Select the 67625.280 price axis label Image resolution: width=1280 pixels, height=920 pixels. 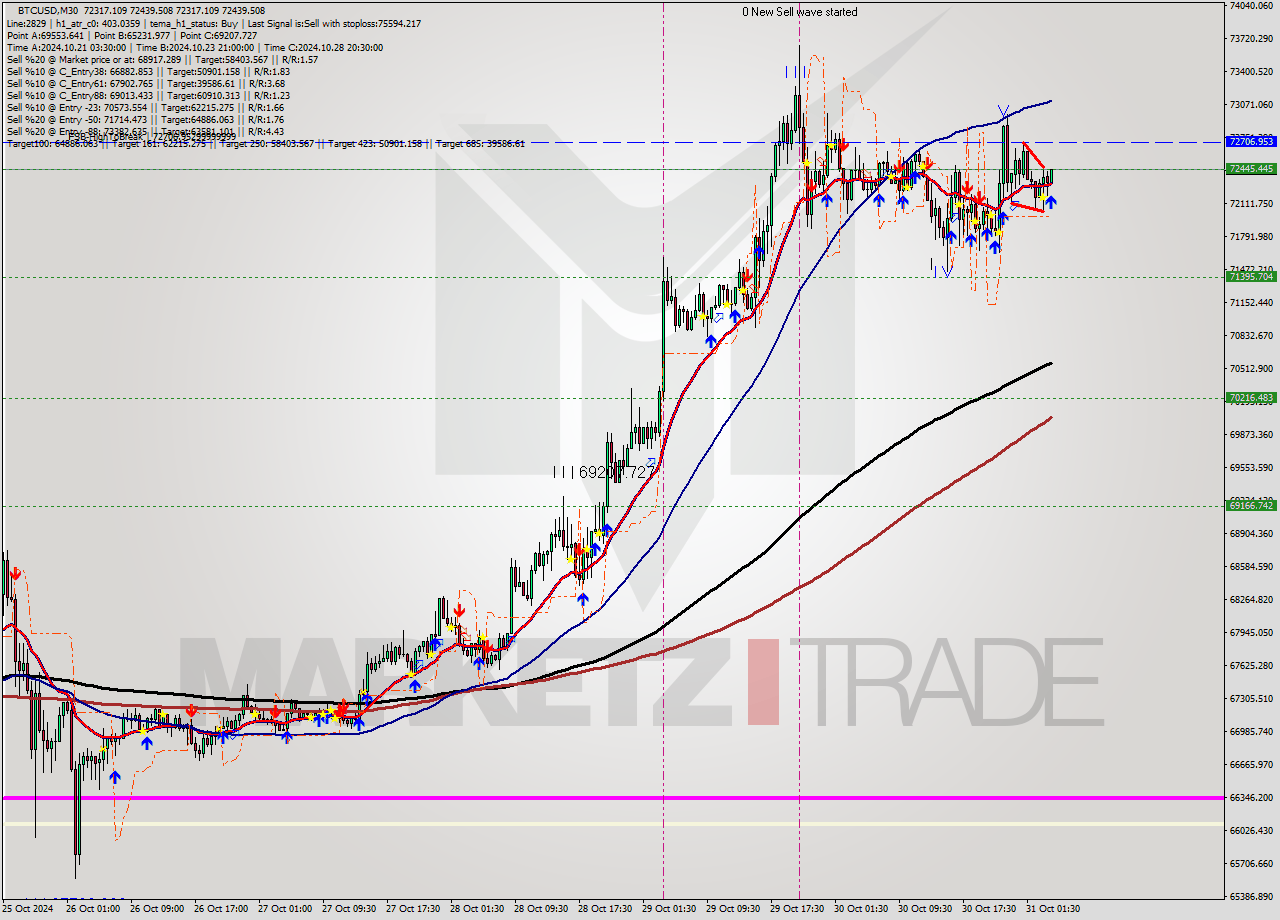point(1251,665)
